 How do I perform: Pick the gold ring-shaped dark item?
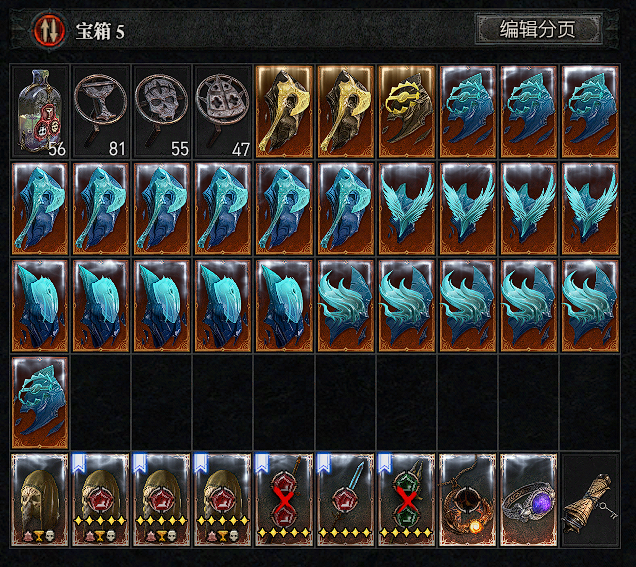click(406, 111)
